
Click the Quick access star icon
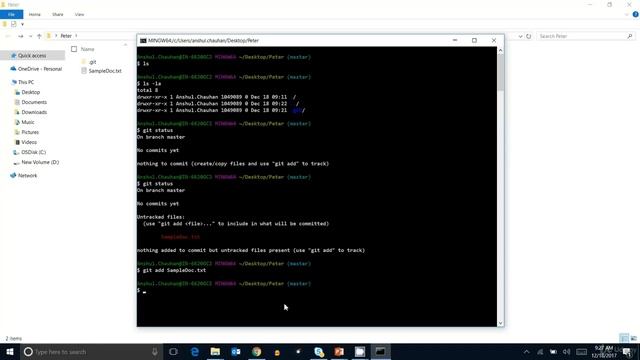click(13, 56)
